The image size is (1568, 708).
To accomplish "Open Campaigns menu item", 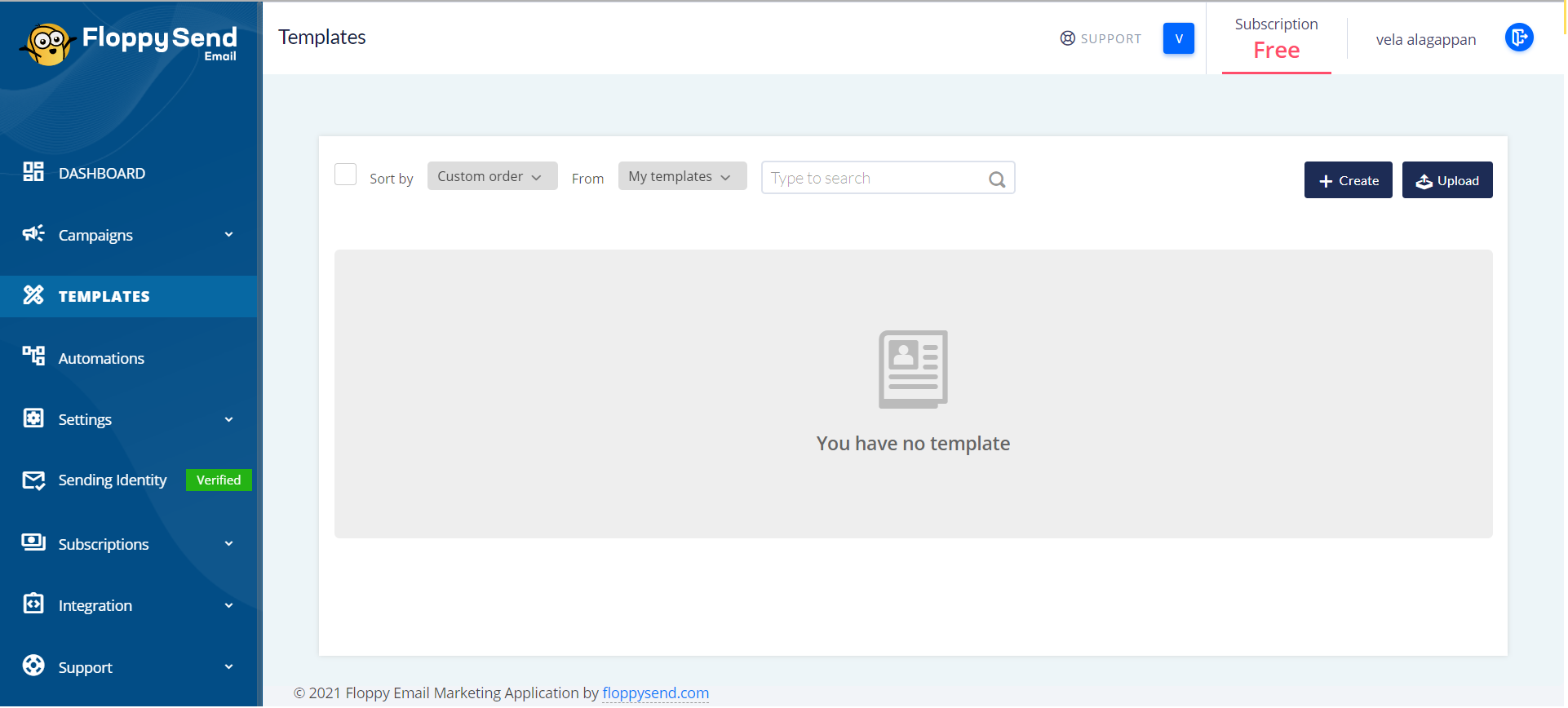I will [129, 235].
